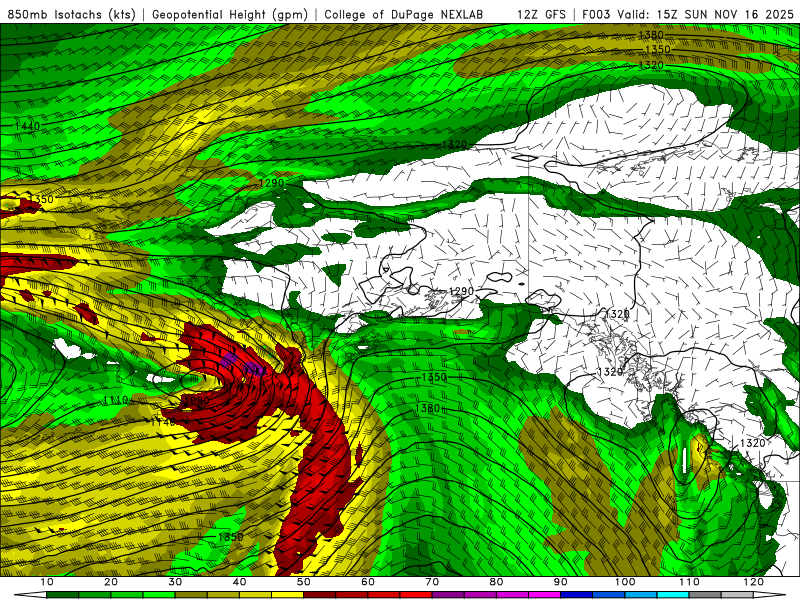Click the 20 knot colorbar label
The height and width of the screenshot is (600, 800).
(x=111, y=582)
